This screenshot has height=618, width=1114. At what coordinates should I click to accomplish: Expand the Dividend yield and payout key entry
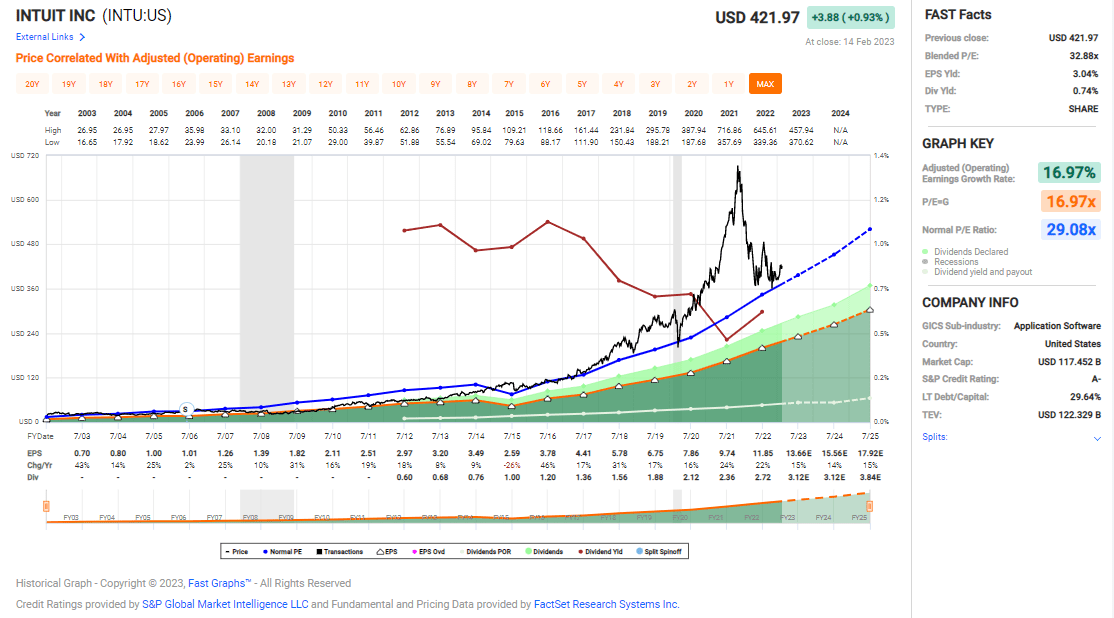[985, 270]
